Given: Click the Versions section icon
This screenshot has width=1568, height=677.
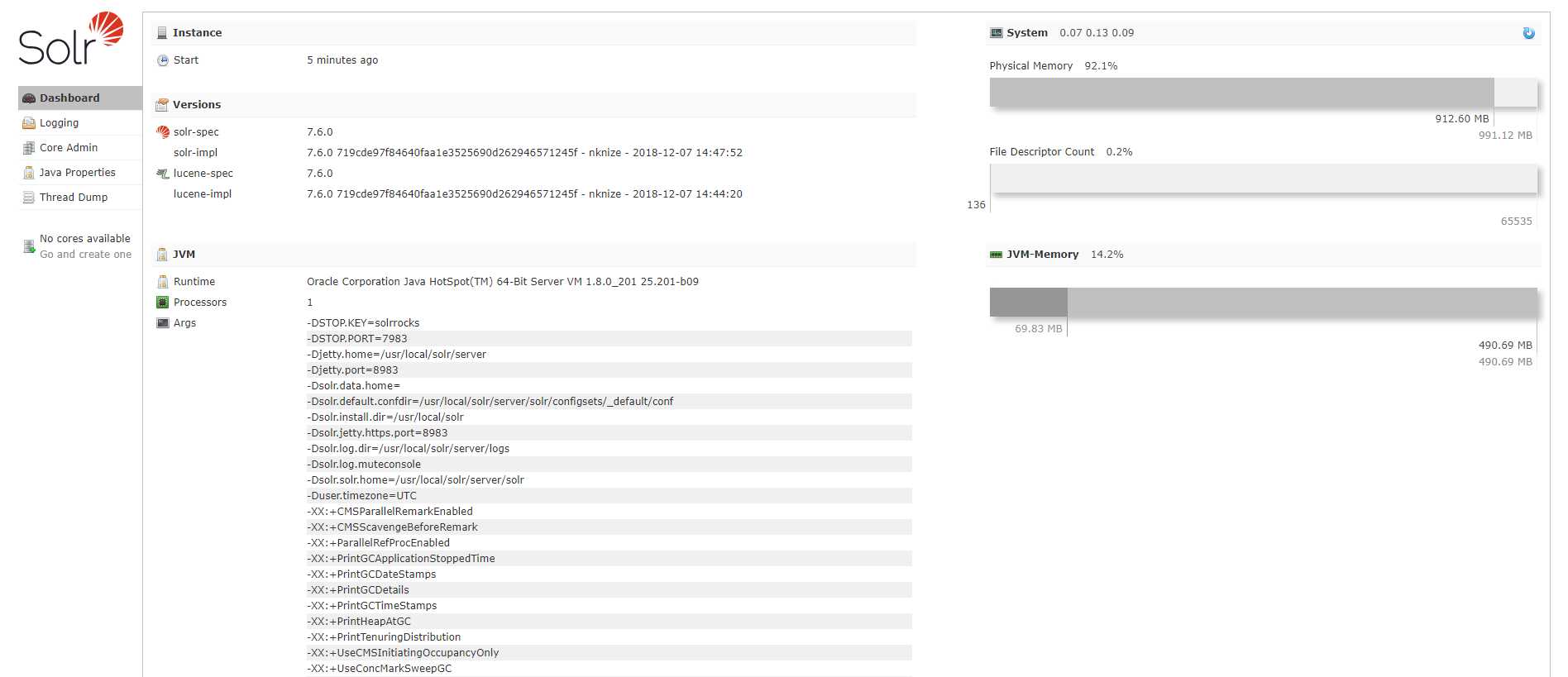Looking at the screenshot, I should pyautogui.click(x=162, y=105).
